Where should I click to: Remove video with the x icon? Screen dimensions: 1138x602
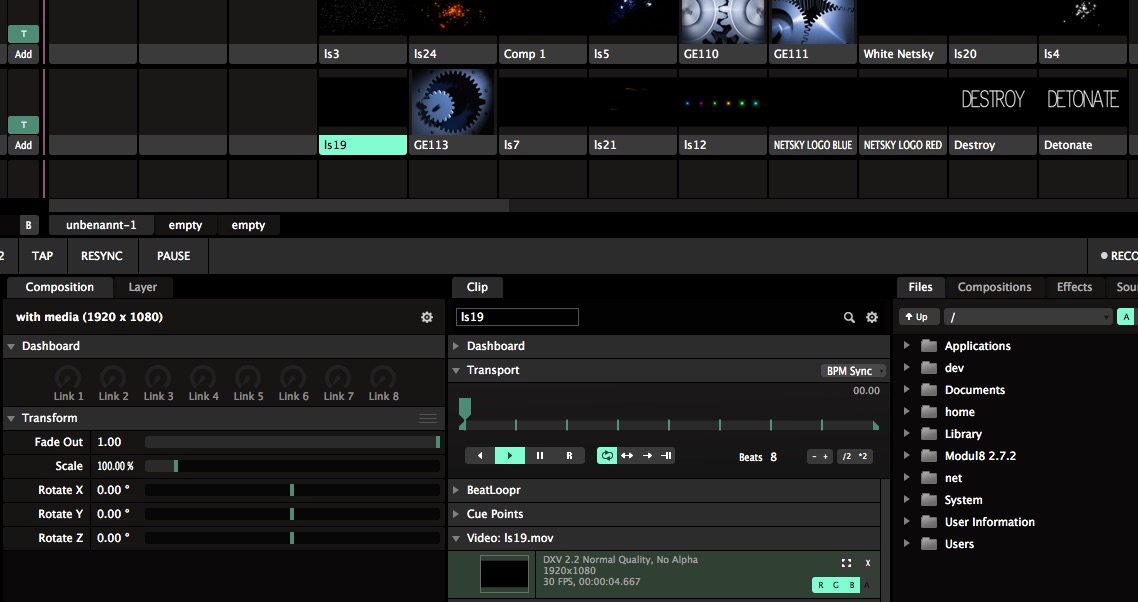tap(868, 563)
